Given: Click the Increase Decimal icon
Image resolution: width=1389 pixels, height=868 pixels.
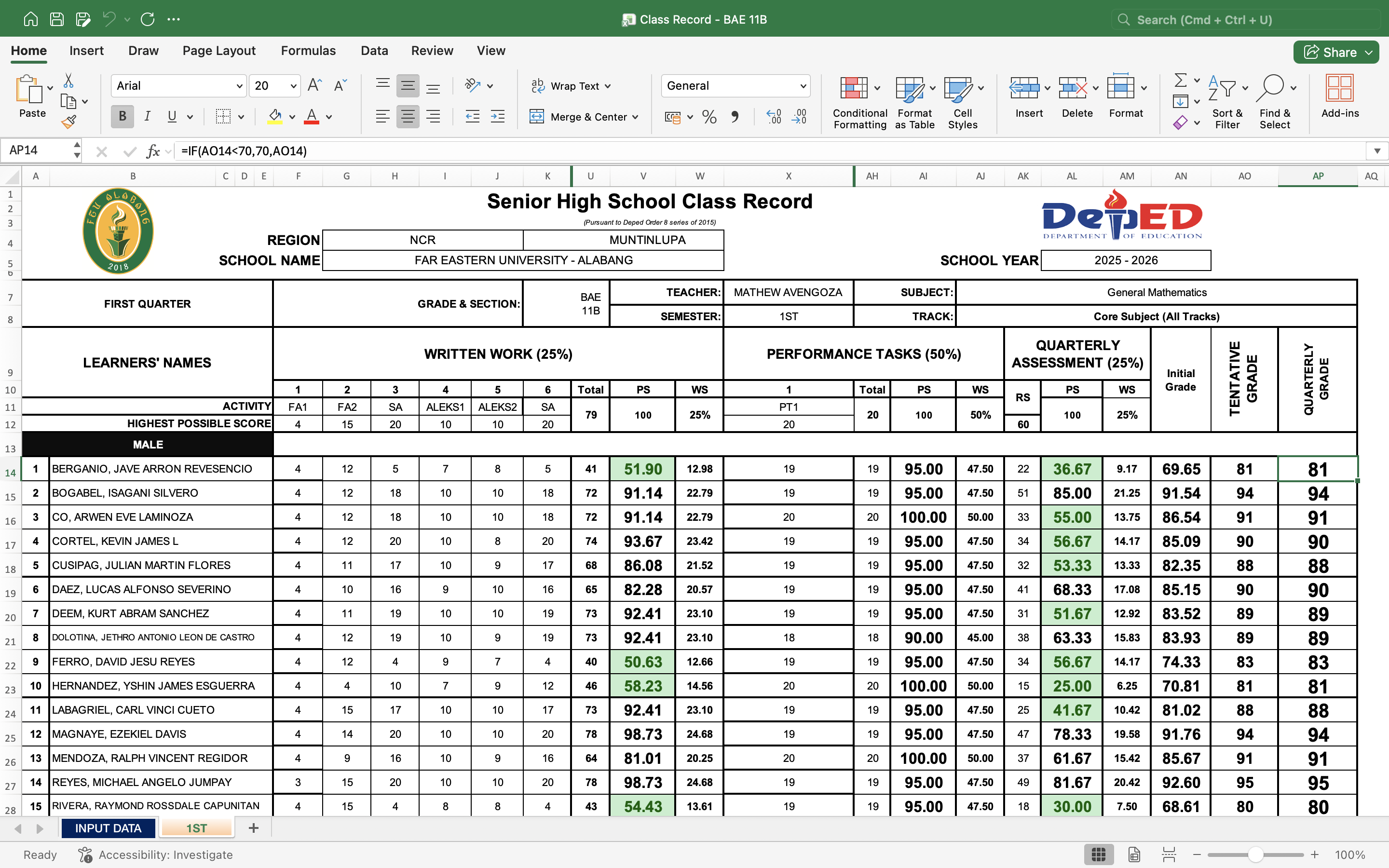Looking at the screenshot, I should coord(774,117).
